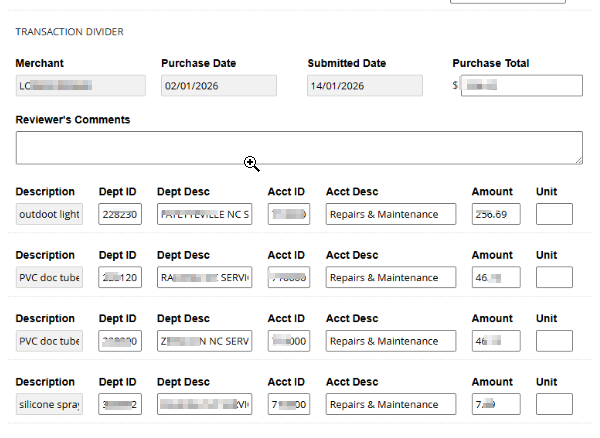The width and height of the screenshot is (600, 438).
Task: Click the Unit box in the outdoor light row
Action: point(555,214)
